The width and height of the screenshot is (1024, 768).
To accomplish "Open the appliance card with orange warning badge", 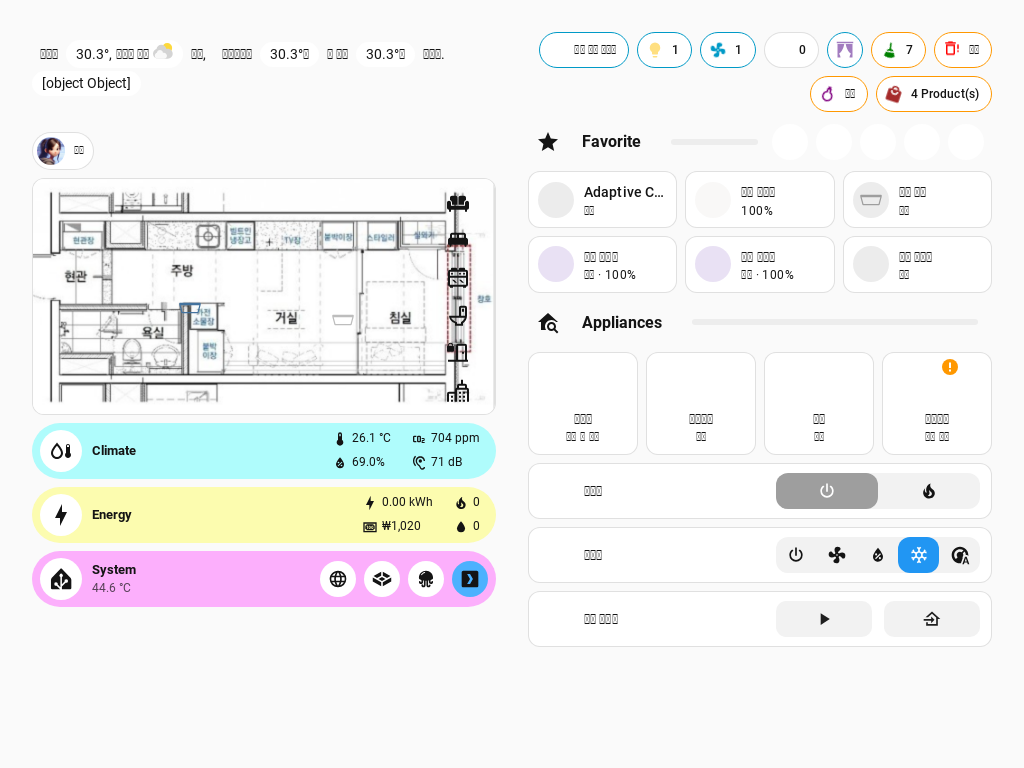I will click(x=936, y=404).
